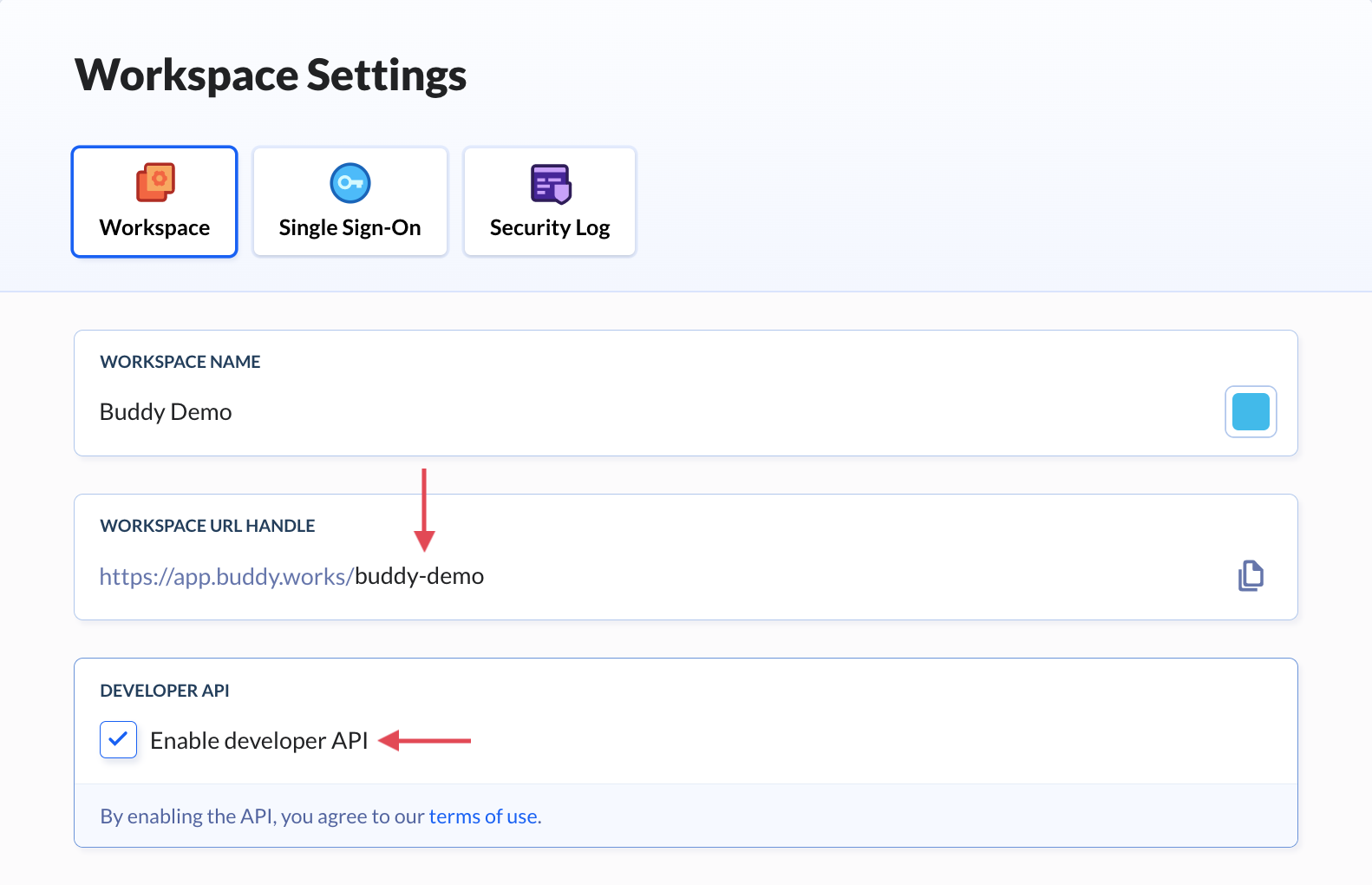The width and height of the screenshot is (1372, 885).
Task: Click the Workspace Settings heading
Action: tap(271, 75)
